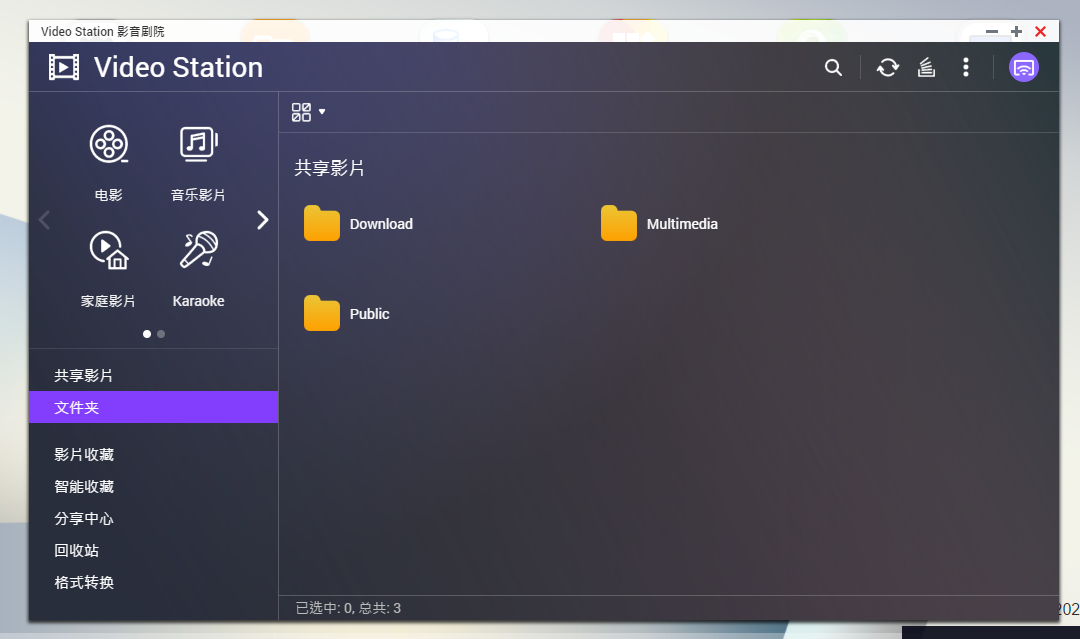Click the Video Station title text
The height and width of the screenshot is (639, 1080).
pyautogui.click(x=178, y=67)
